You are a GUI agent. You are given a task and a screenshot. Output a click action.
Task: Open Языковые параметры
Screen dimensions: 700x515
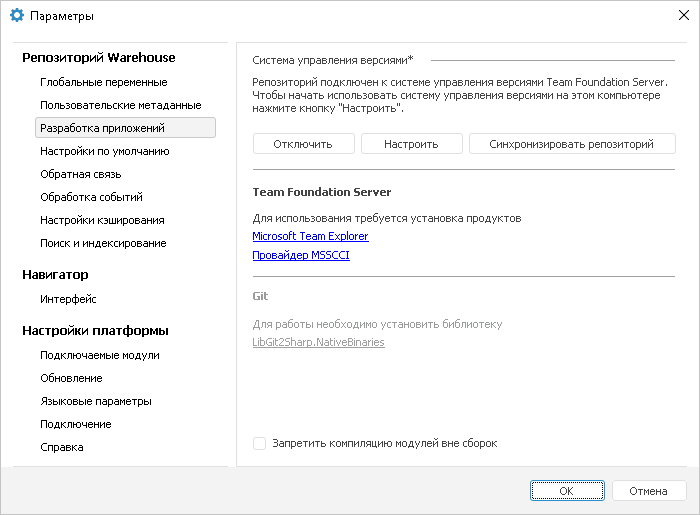[x=96, y=401]
